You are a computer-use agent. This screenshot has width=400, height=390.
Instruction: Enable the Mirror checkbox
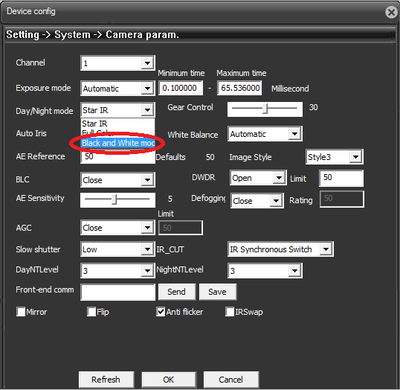(21, 312)
